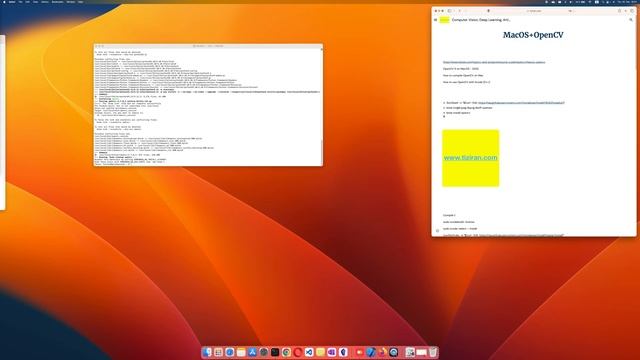
Task: Open Launchpad from the Dock
Action: (x=218, y=352)
